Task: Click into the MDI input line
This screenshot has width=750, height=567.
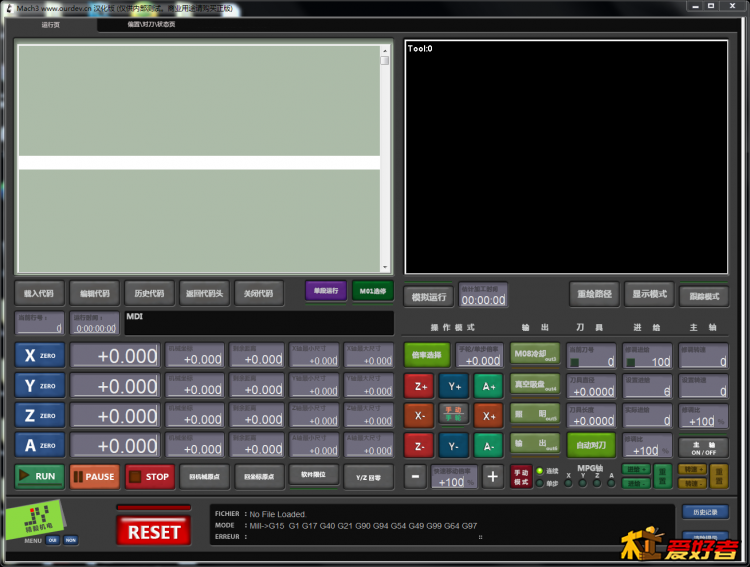Action: tap(259, 323)
